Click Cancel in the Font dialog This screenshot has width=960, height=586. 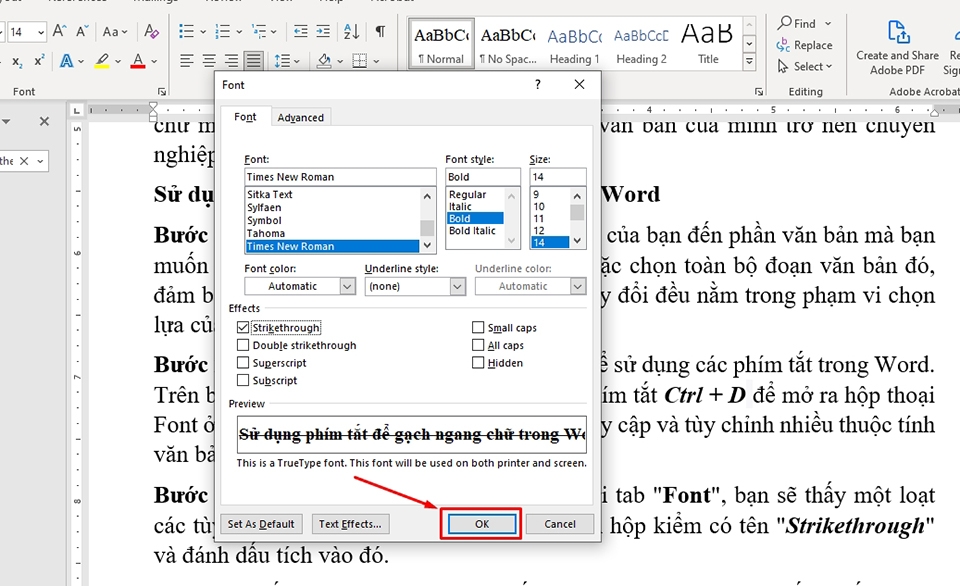tap(560, 524)
